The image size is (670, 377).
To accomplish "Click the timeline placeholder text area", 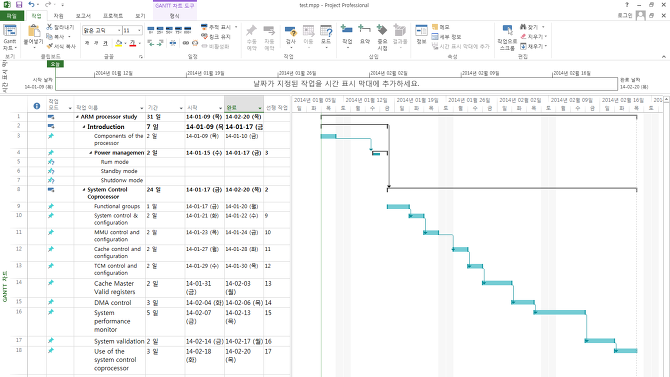I will click(336, 84).
